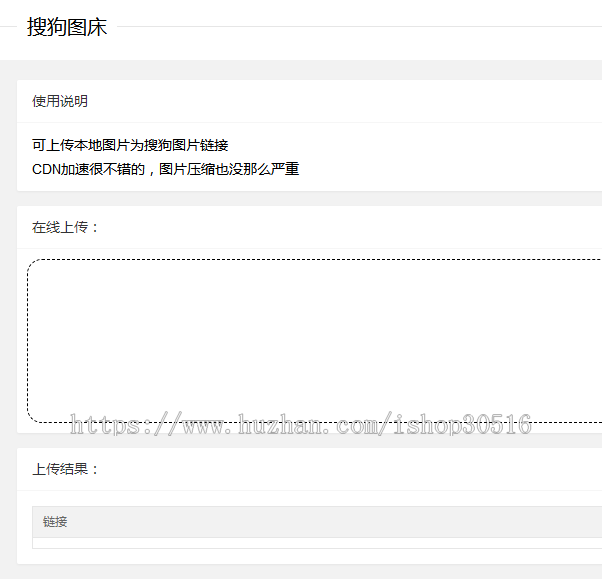Select the 使用说明 card header

60,101
